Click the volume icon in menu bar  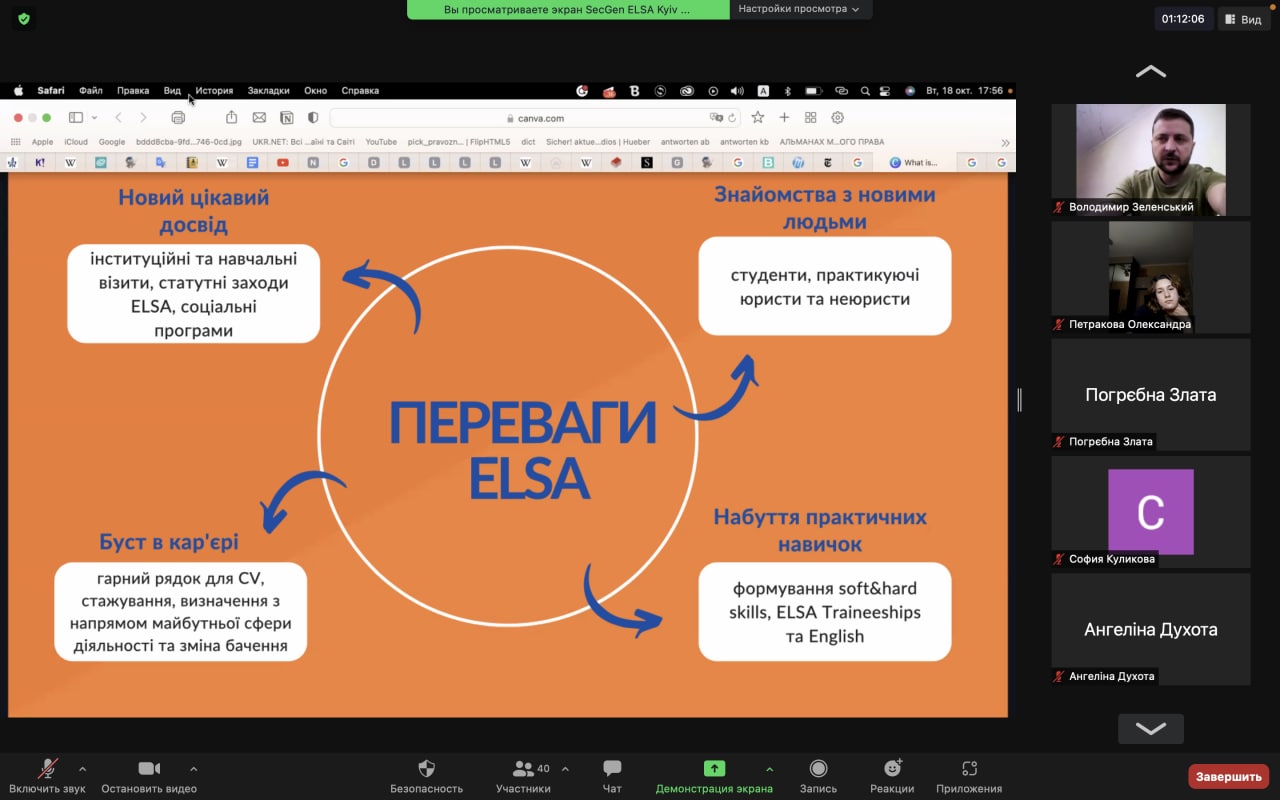click(737, 90)
